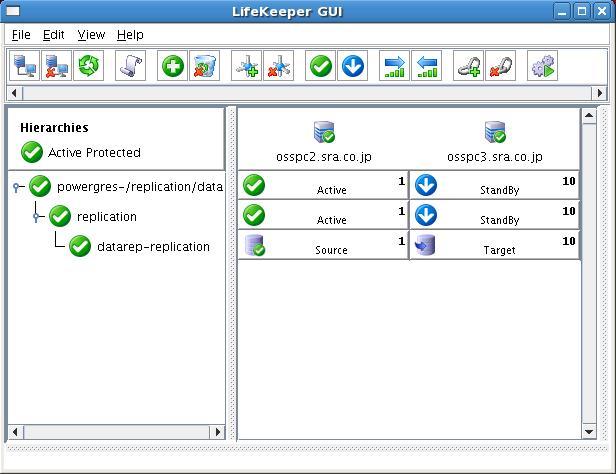Open the File menu
The image size is (616, 474).
click(21, 35)
